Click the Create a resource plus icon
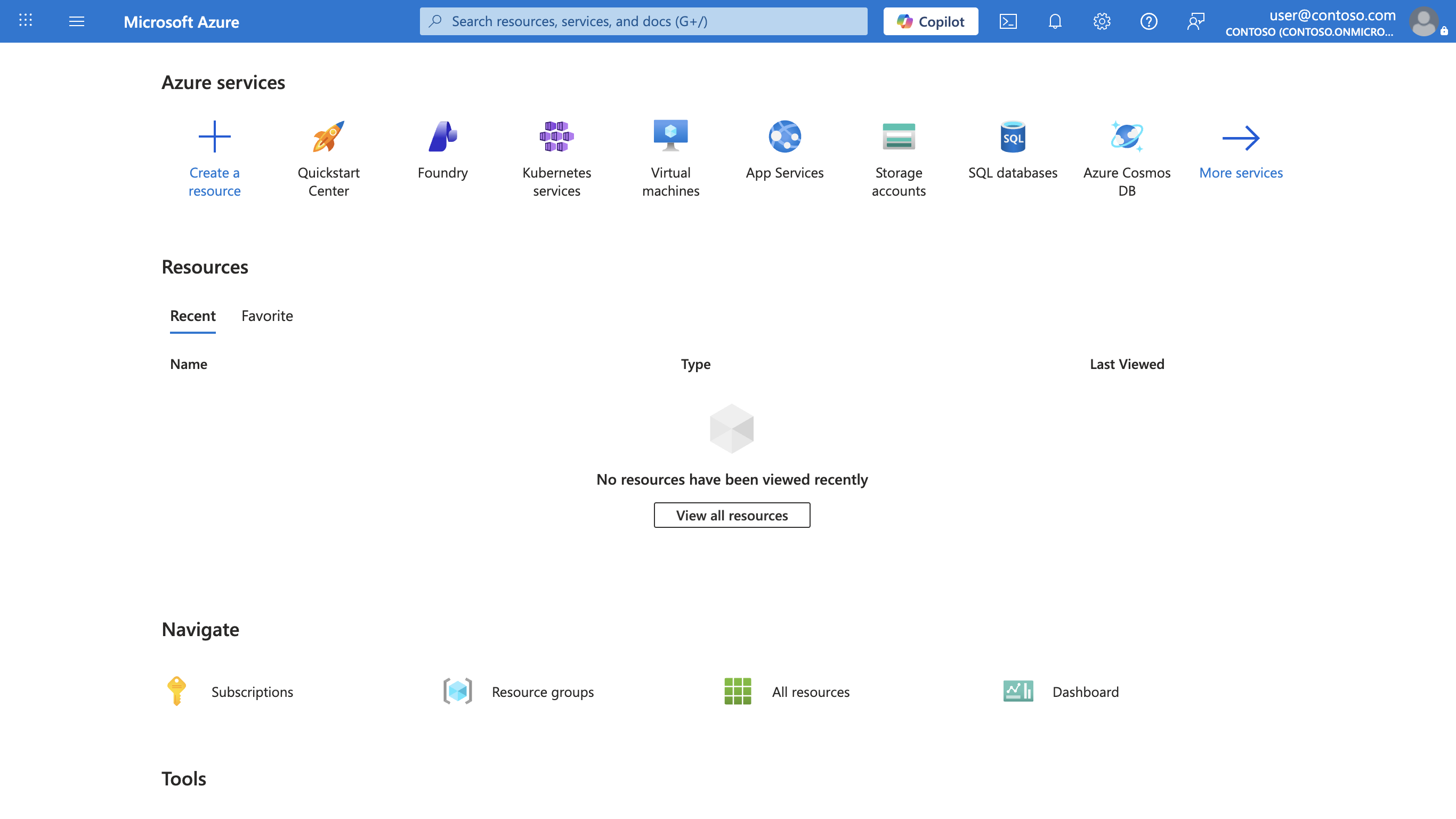This screenshot has width=1456, height=819. click(x=215, y=136)
